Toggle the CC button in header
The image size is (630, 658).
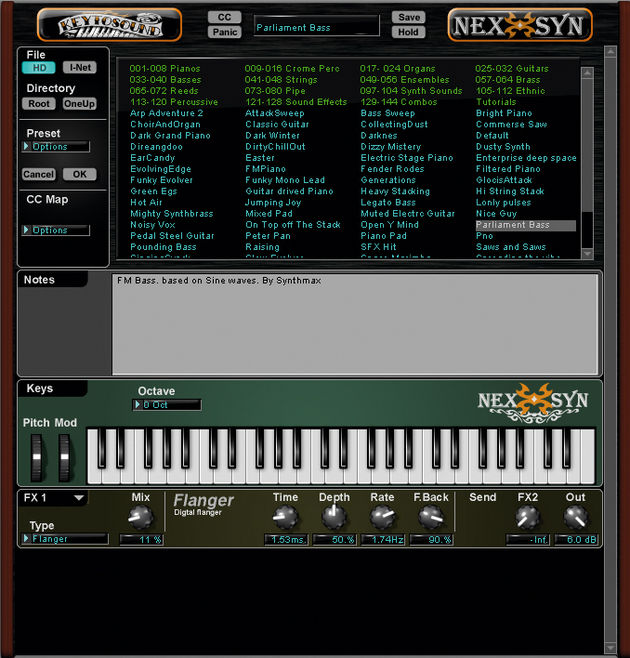click(225, 17)
